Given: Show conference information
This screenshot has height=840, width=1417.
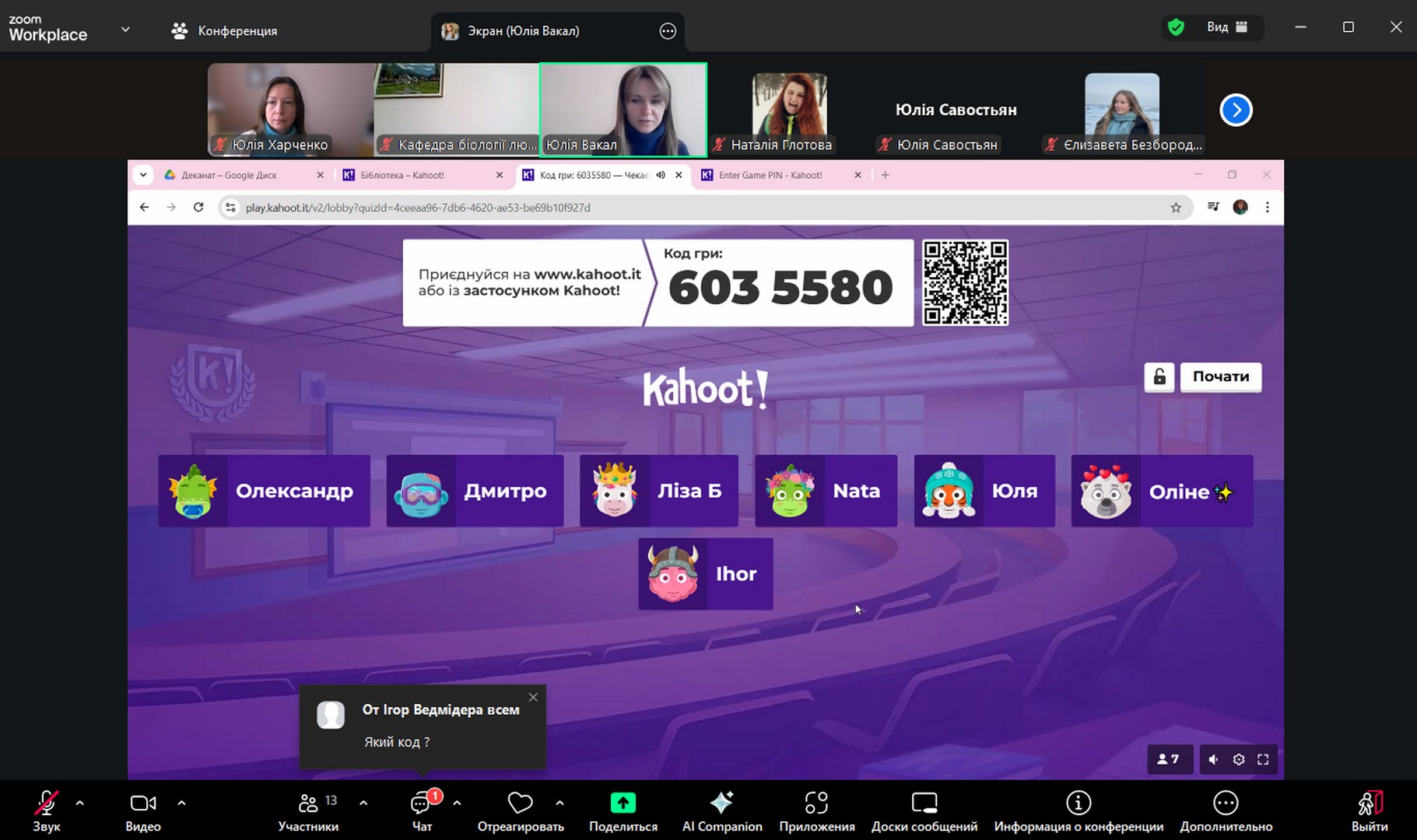Looking at the screenshot, I should (x=1078, y=810).
